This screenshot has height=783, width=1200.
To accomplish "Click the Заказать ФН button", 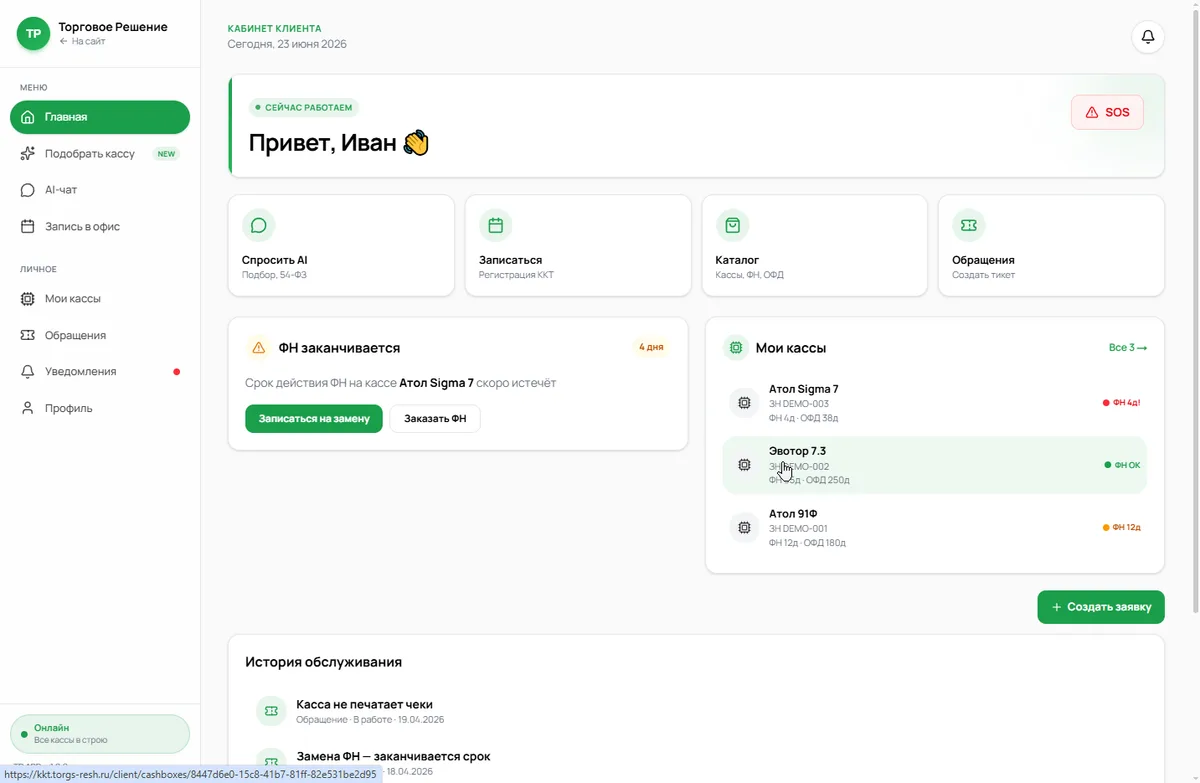I will [435, 419].
